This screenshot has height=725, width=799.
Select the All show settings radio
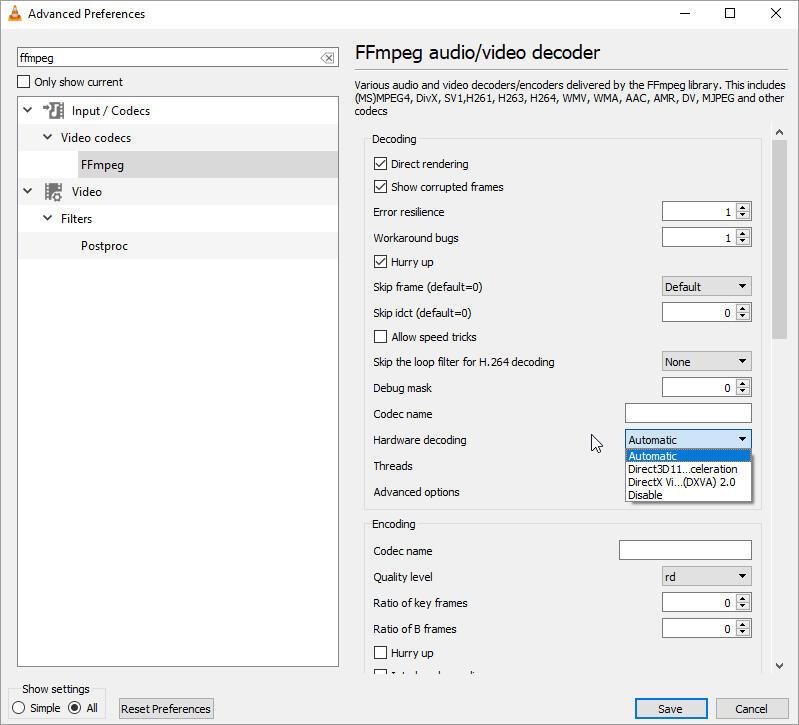[74, 708]
